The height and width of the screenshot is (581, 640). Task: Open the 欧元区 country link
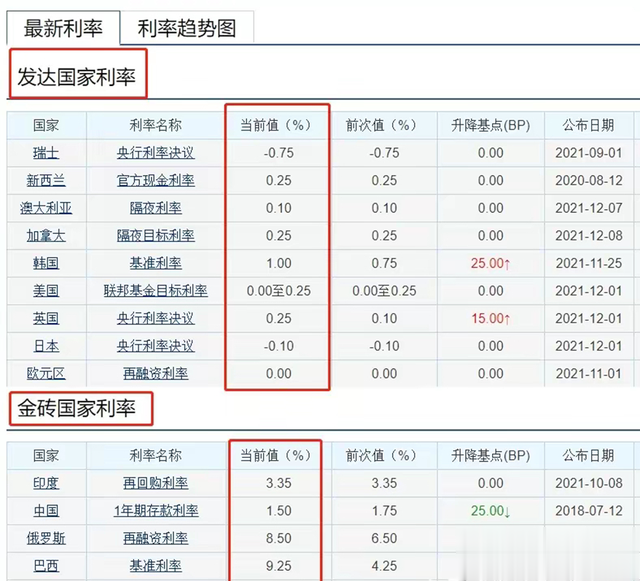coord(46,374)
